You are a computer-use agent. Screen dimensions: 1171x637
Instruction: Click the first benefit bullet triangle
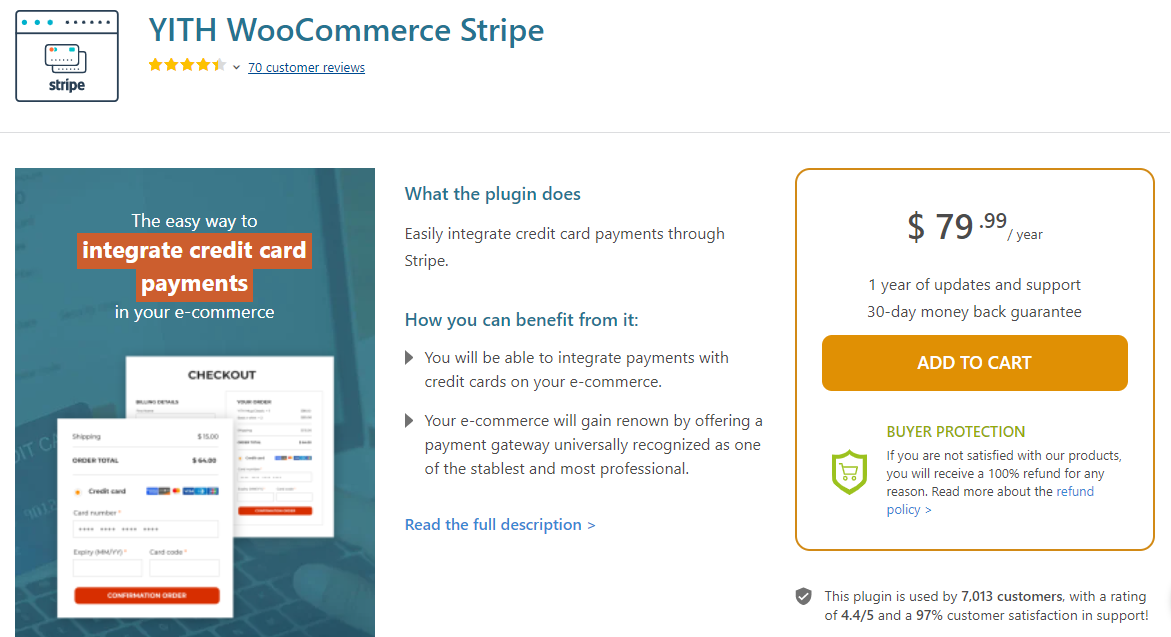[409, 358]
